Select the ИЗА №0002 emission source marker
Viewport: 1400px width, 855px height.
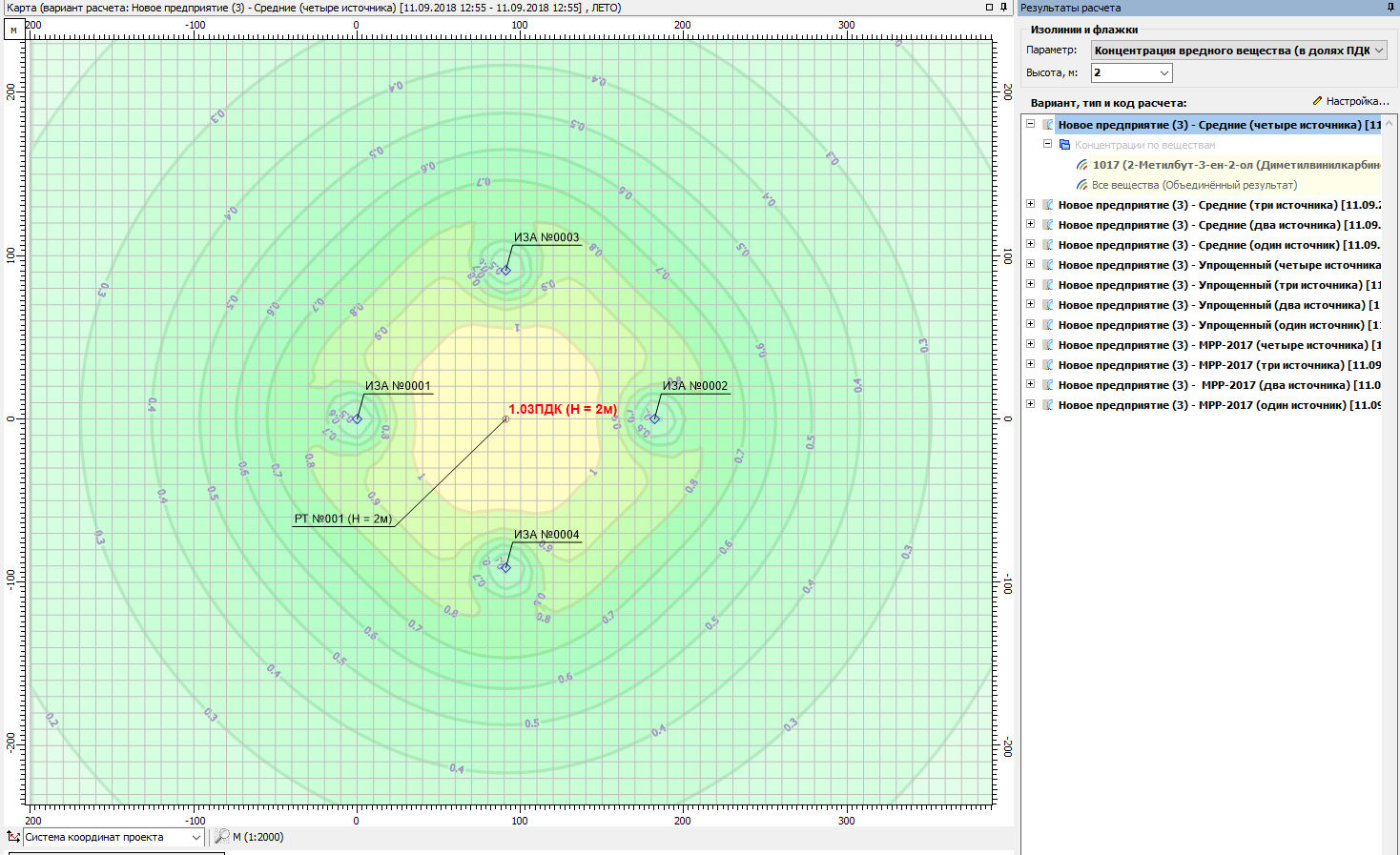tap(654, 419)
